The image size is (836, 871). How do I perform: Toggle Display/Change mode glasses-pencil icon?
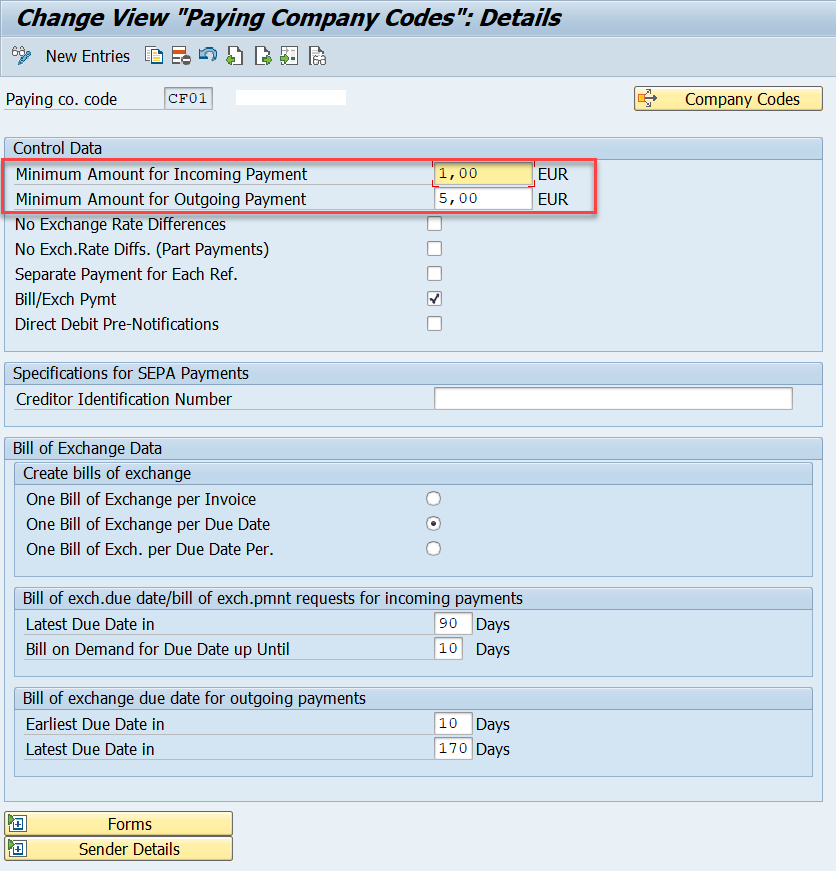point(21,56)
